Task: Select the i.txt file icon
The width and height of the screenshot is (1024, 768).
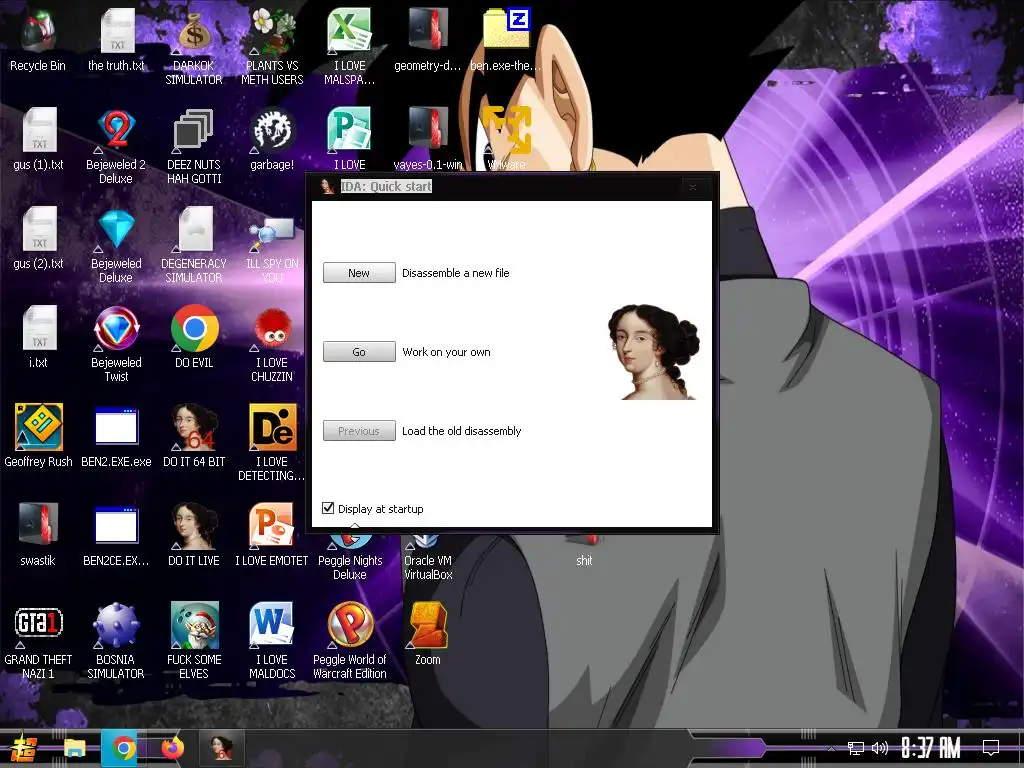Action: (x=39, y=328)
